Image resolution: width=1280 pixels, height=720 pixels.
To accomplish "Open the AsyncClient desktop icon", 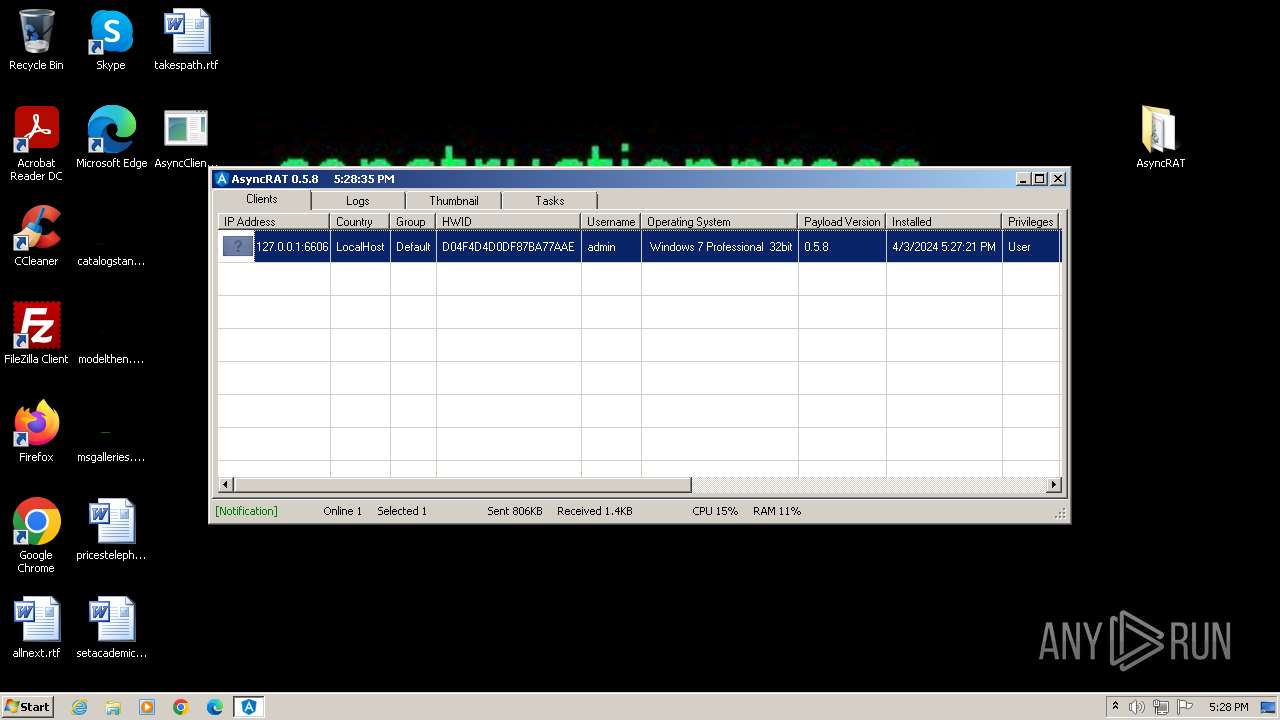I will [x=186, y=138].
